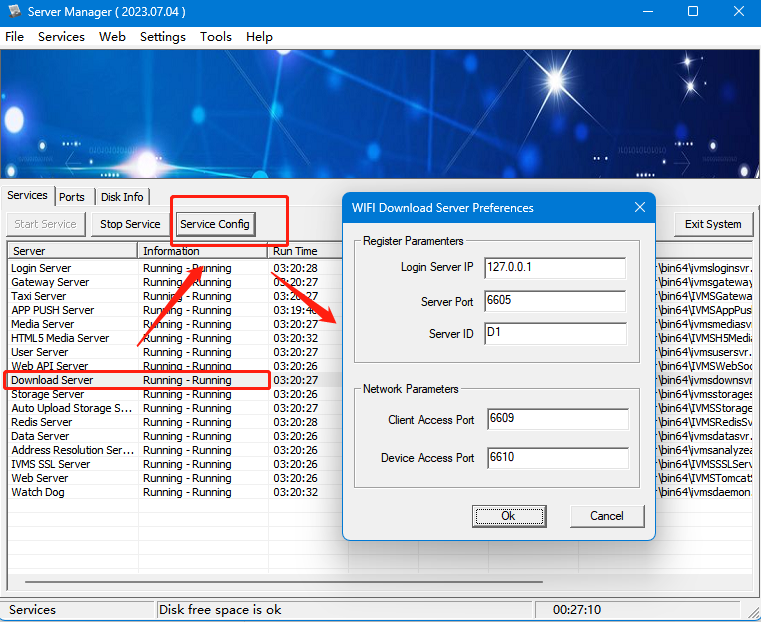Open the Help menu

click(259, 37)
